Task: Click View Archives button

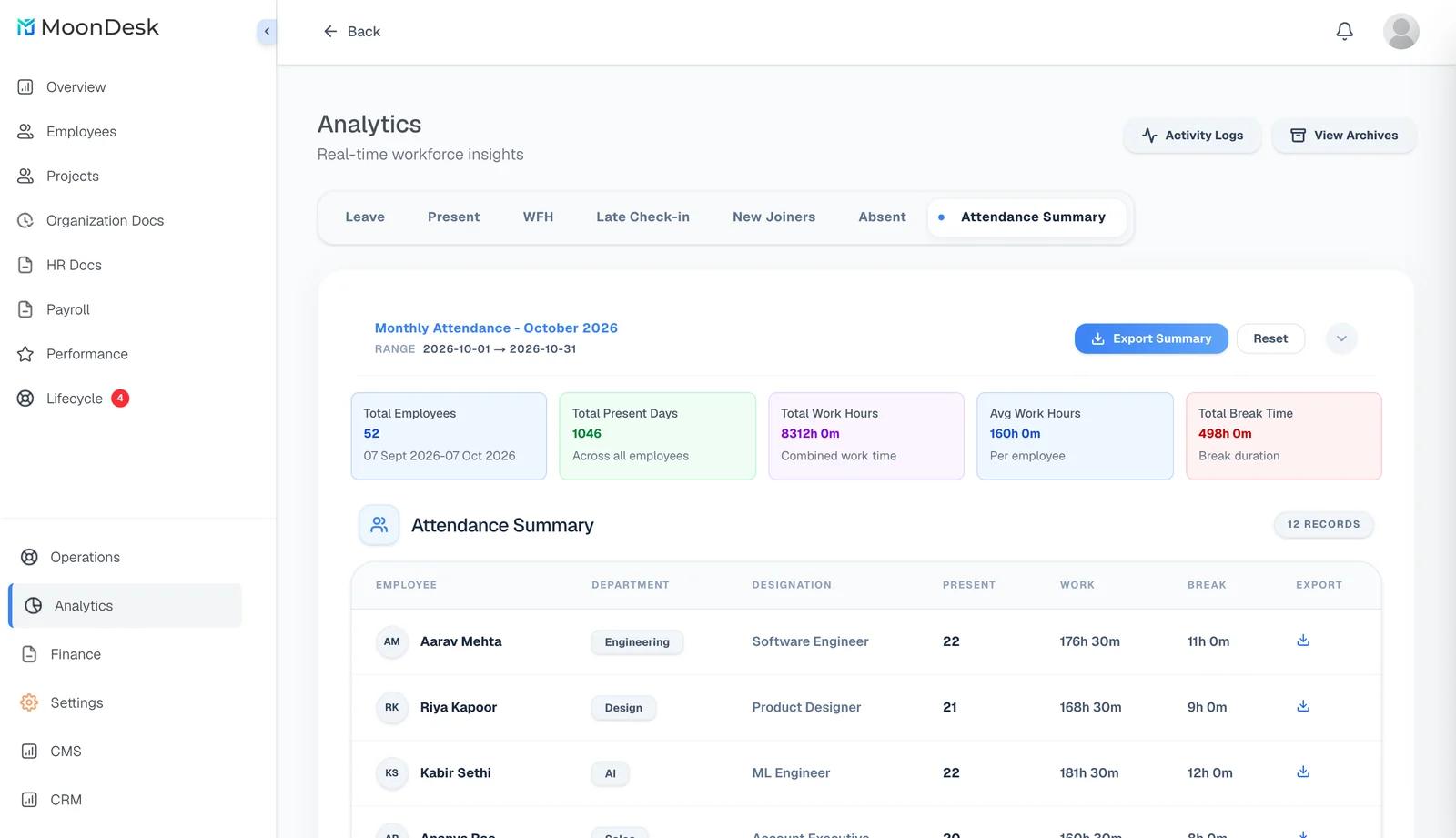Action: point(1344,136)
